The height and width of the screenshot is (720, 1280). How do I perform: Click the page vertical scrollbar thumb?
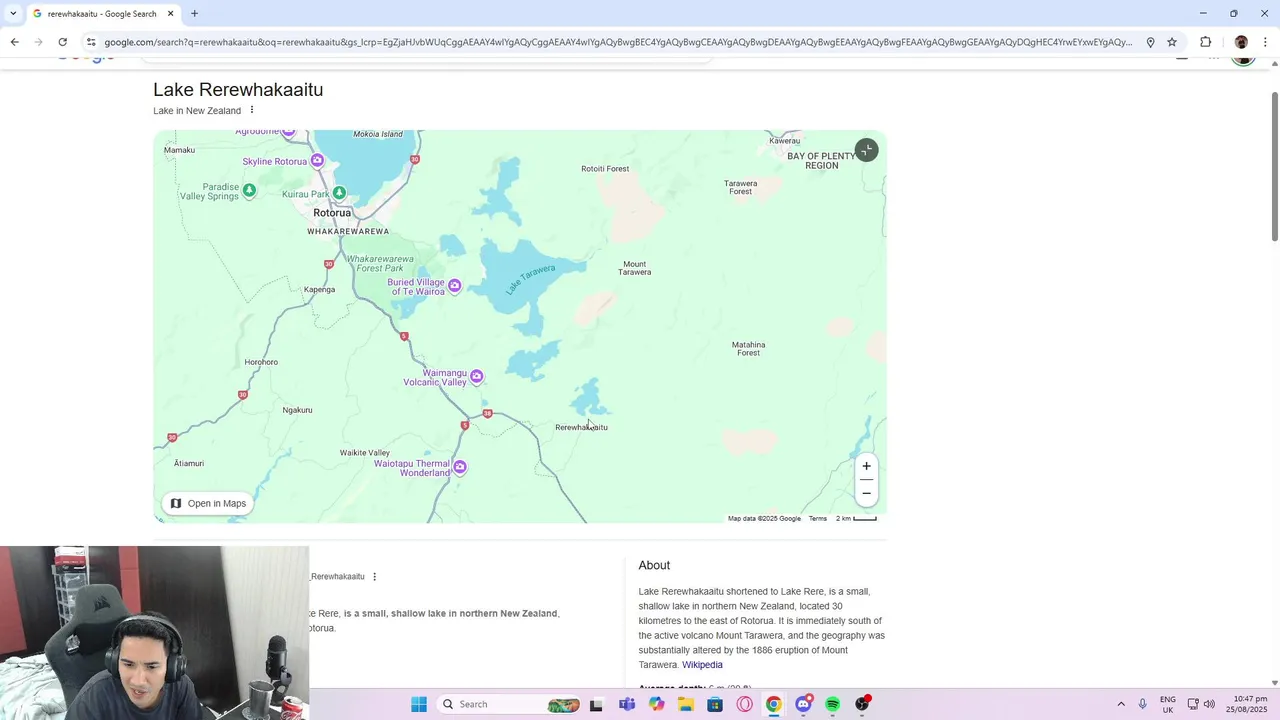(1274, 166)
